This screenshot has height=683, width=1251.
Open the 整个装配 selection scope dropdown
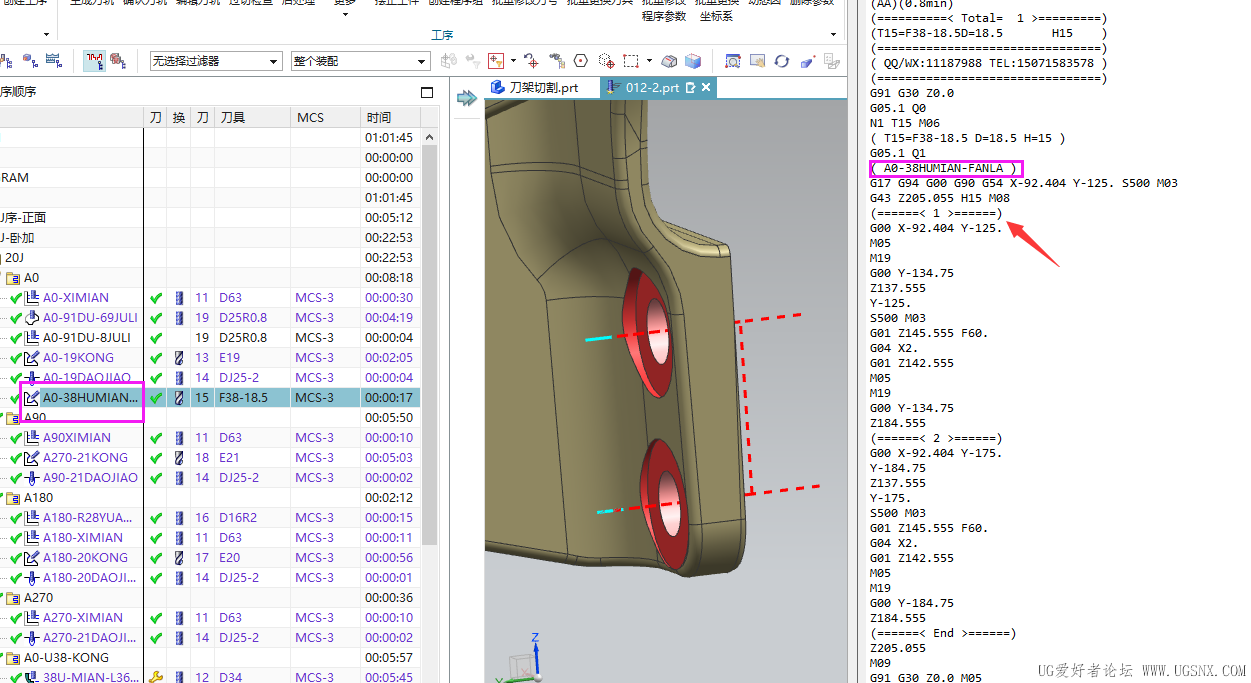click(x=361, y=61)
